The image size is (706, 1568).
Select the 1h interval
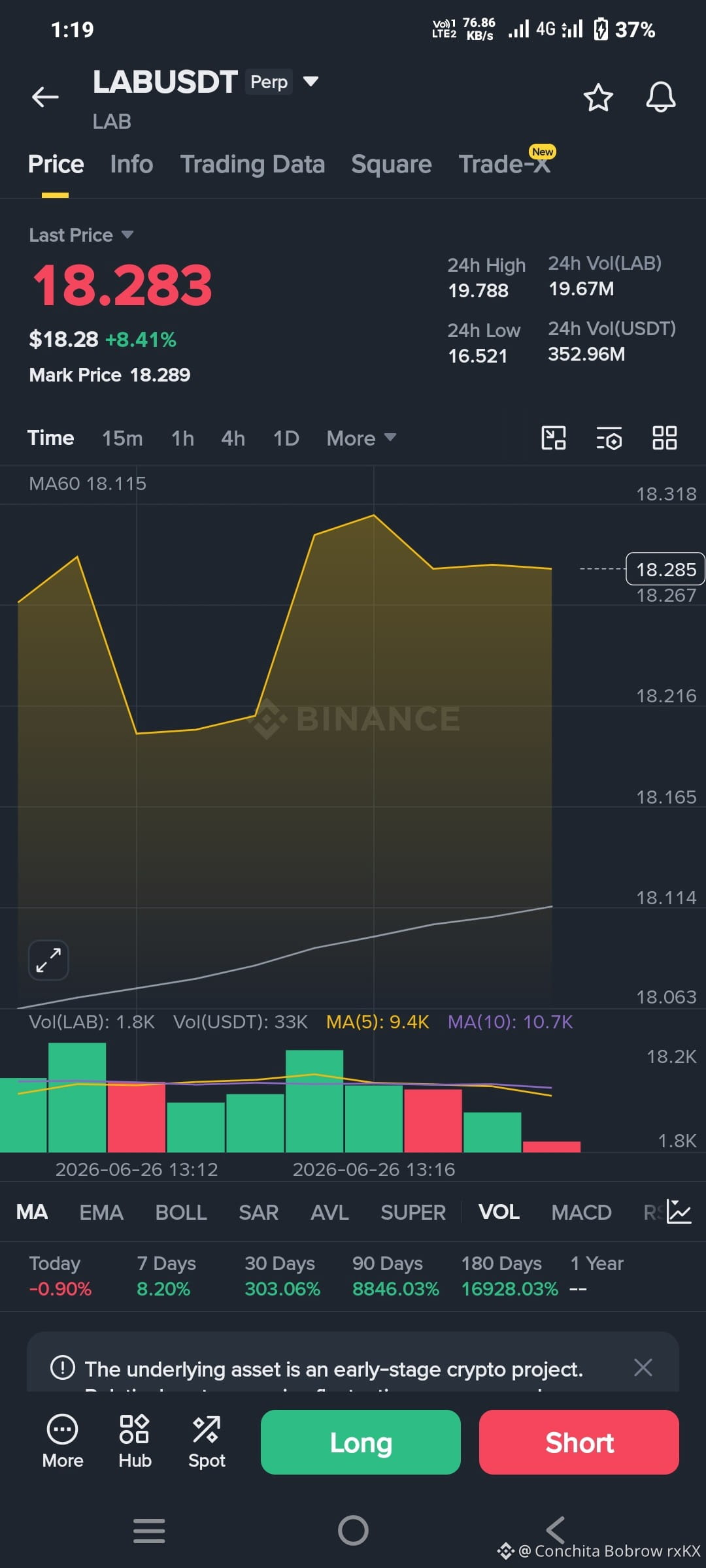pyautogui.click(x=182, y=438)
